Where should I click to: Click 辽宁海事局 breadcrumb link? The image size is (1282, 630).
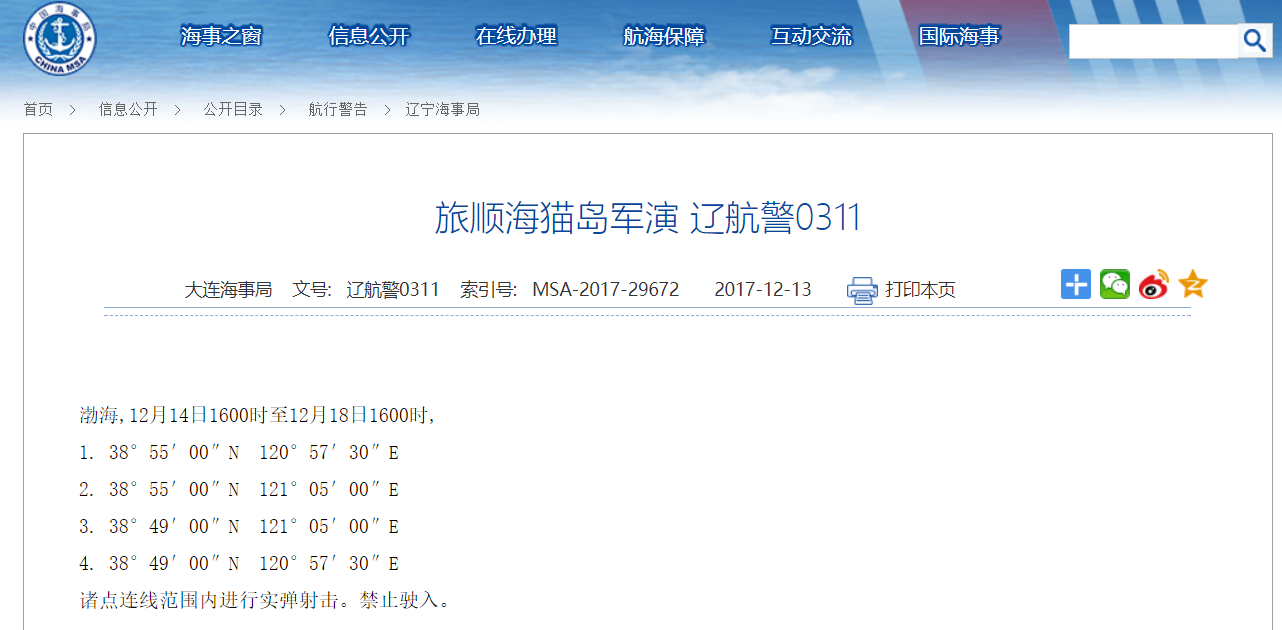(x=443, y=109)
